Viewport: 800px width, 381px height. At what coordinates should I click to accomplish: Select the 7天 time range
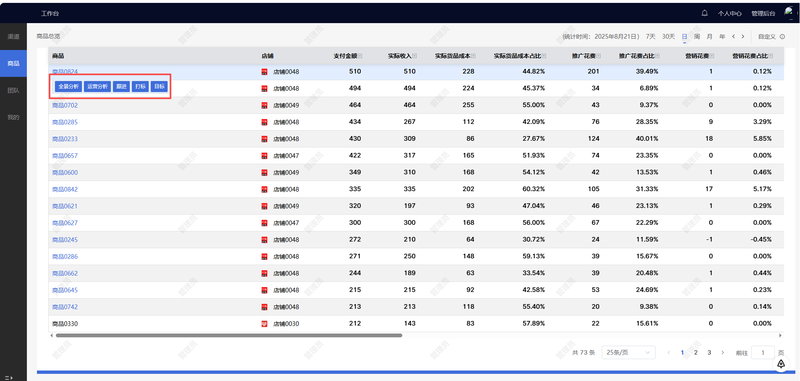pos(651,37)
